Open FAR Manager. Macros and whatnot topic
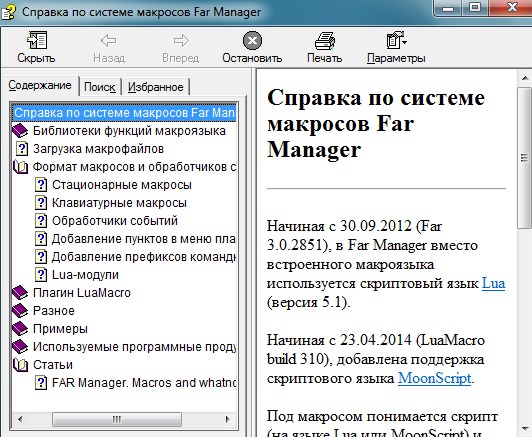The width and height of the screenshot is (532, 437). (144, 383)
